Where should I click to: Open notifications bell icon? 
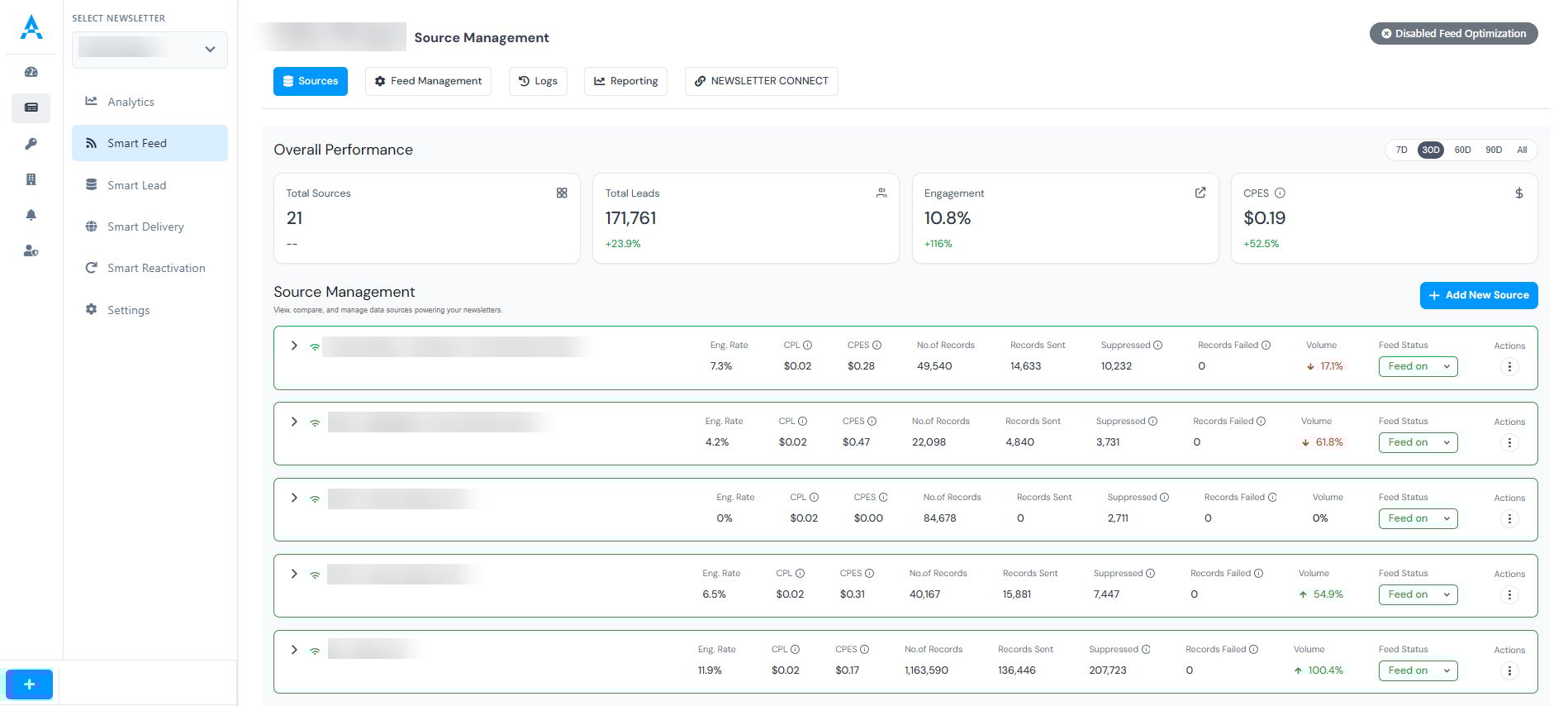click(31, 215)
